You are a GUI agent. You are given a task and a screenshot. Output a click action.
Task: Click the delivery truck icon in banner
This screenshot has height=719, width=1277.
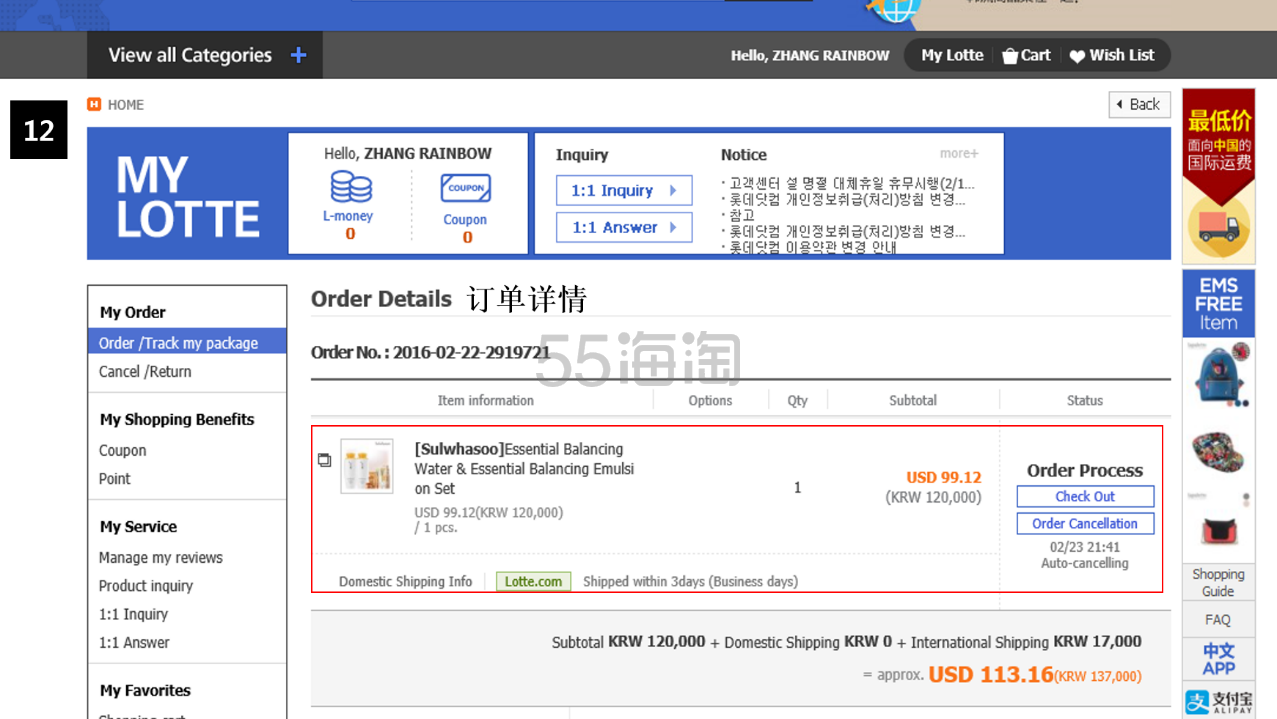(1218, 227)
